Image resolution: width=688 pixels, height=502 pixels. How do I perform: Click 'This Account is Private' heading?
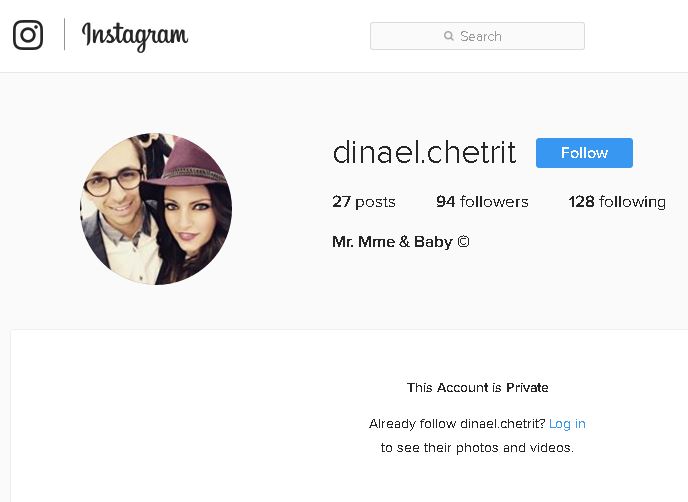(x=477, y=387)
